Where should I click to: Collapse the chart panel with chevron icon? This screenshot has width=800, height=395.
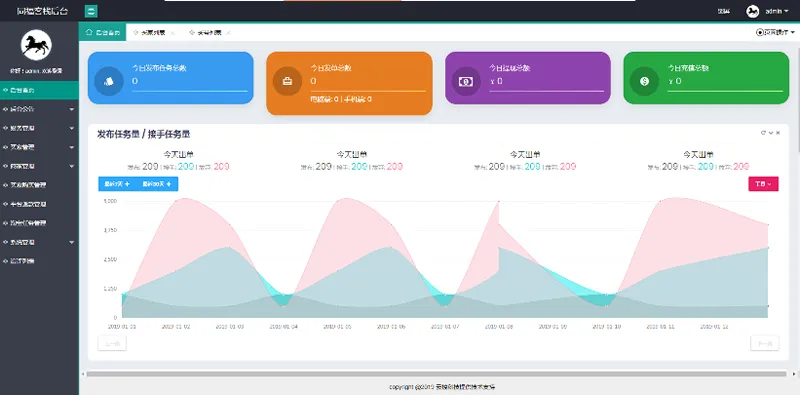771,133
